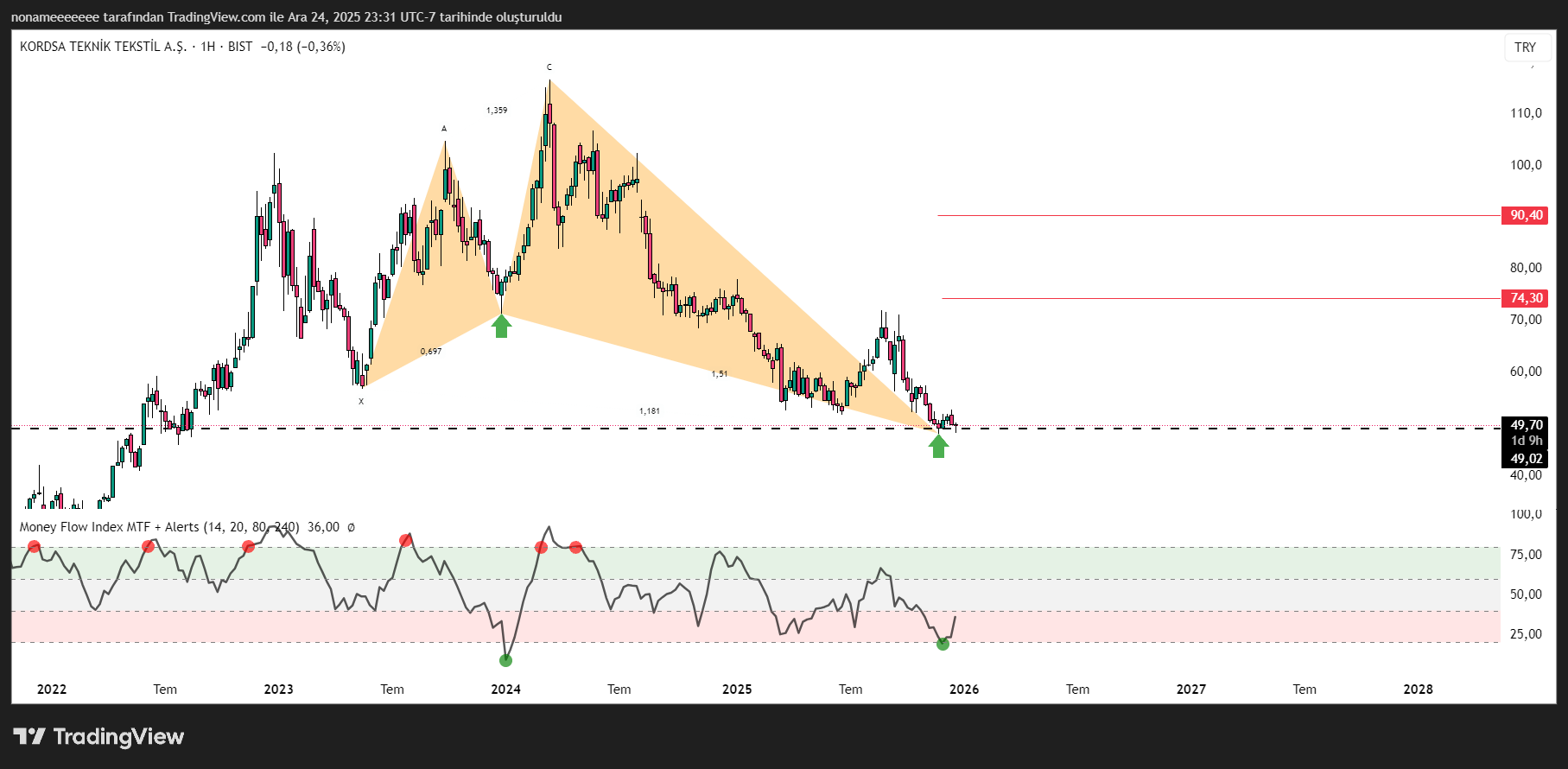
Task: Click the green arrow near 2024 low
Action: pos(501,326)
